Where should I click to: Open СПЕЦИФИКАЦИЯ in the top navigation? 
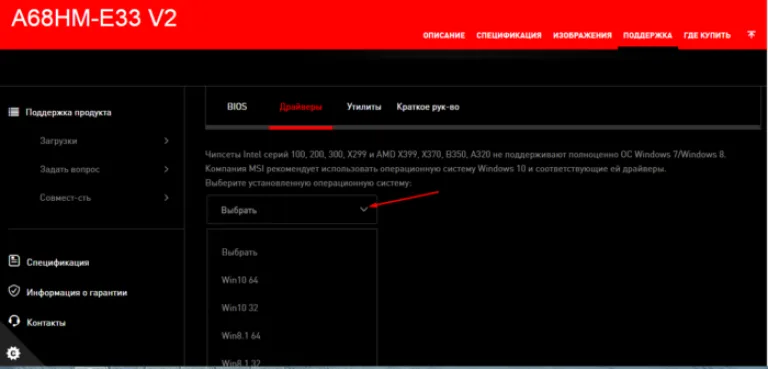tap(509, 35)
